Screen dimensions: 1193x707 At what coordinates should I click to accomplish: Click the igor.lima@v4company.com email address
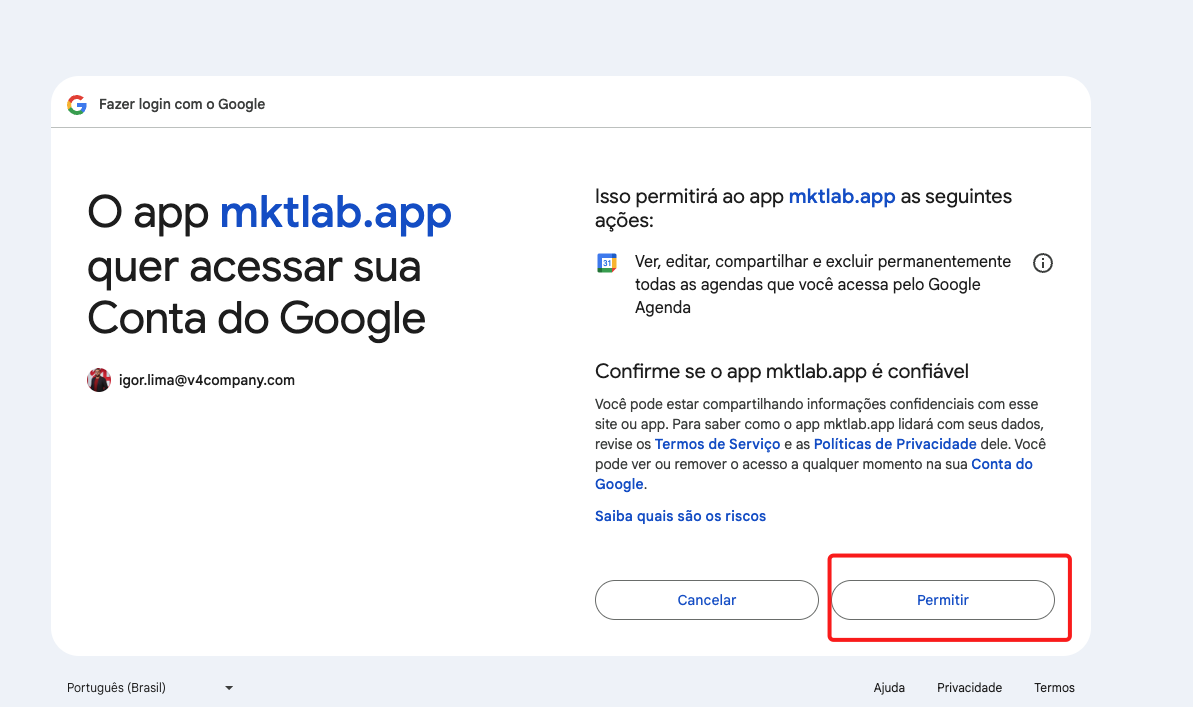205,380
